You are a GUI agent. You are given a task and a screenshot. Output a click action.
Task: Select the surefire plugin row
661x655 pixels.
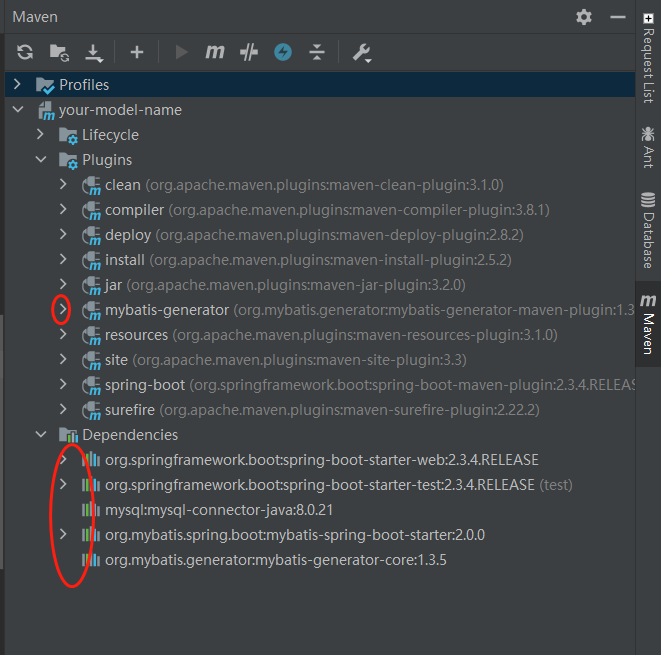(320, 410)
